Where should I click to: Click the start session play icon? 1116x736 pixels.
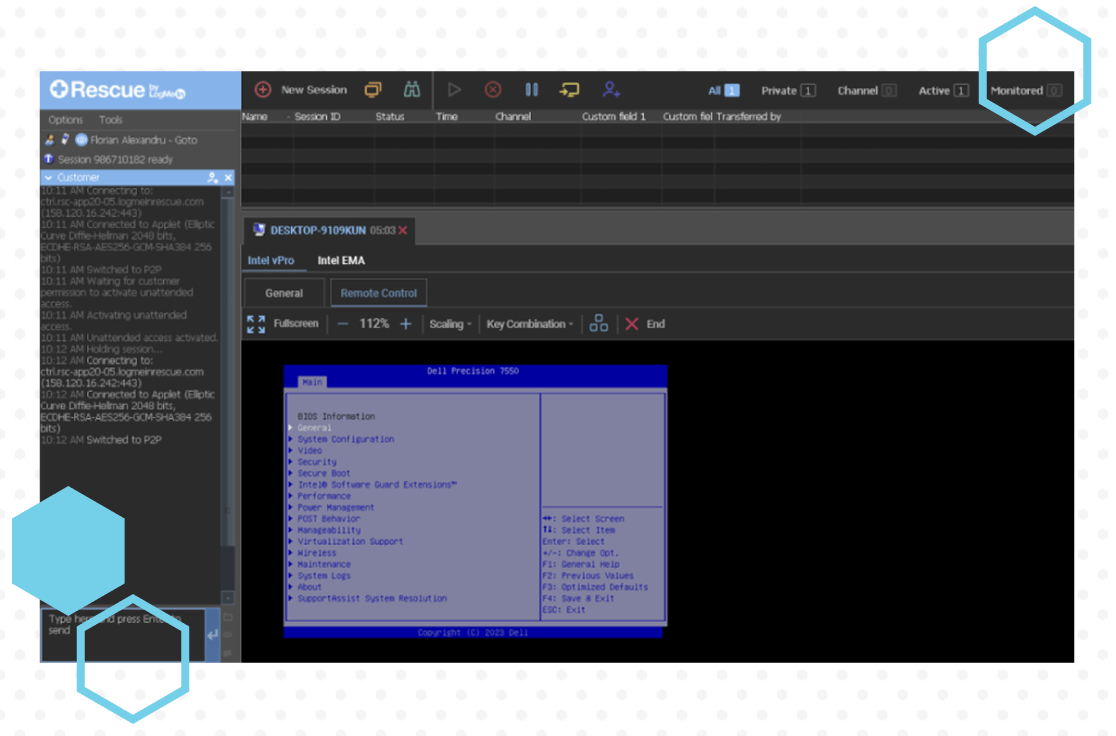454,90
